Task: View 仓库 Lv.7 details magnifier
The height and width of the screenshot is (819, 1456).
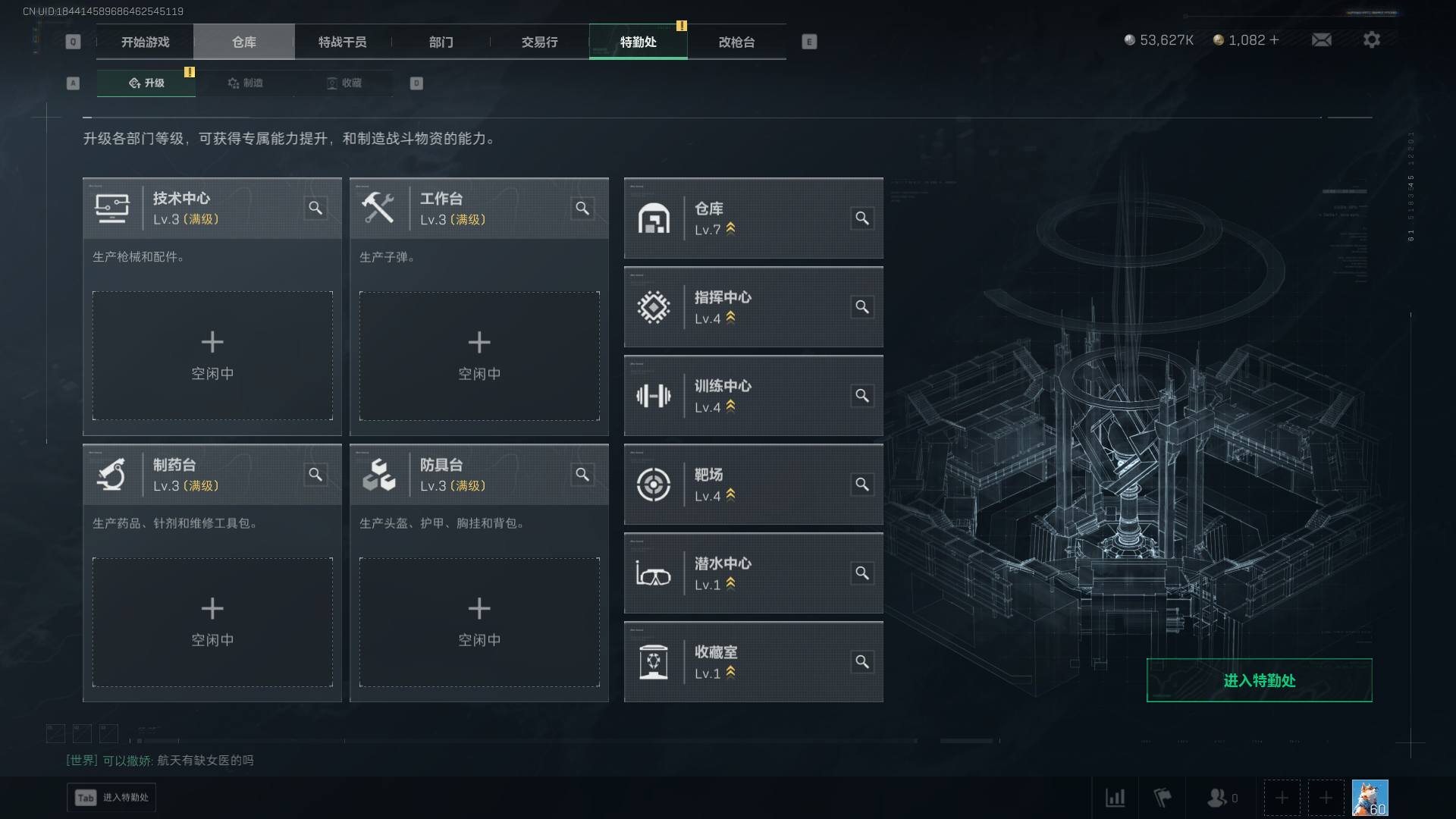Action: 862,218
